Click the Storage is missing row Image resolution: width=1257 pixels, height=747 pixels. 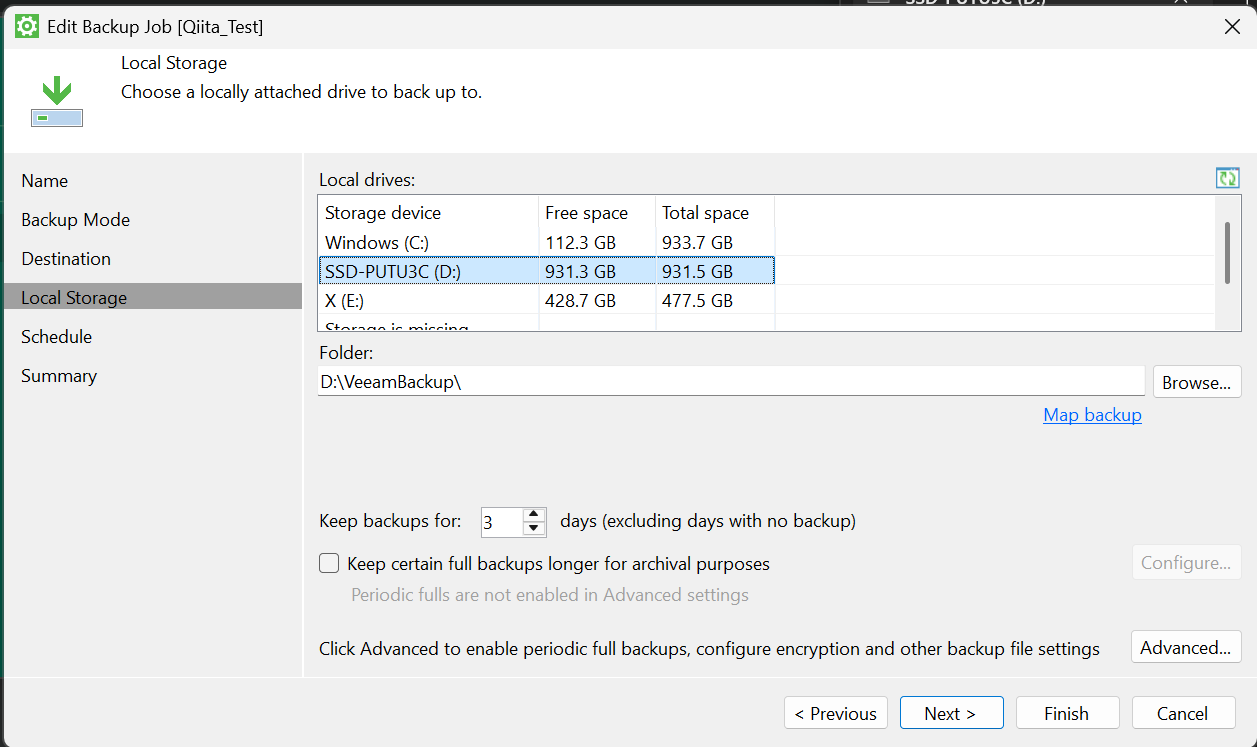pos(548,324)
